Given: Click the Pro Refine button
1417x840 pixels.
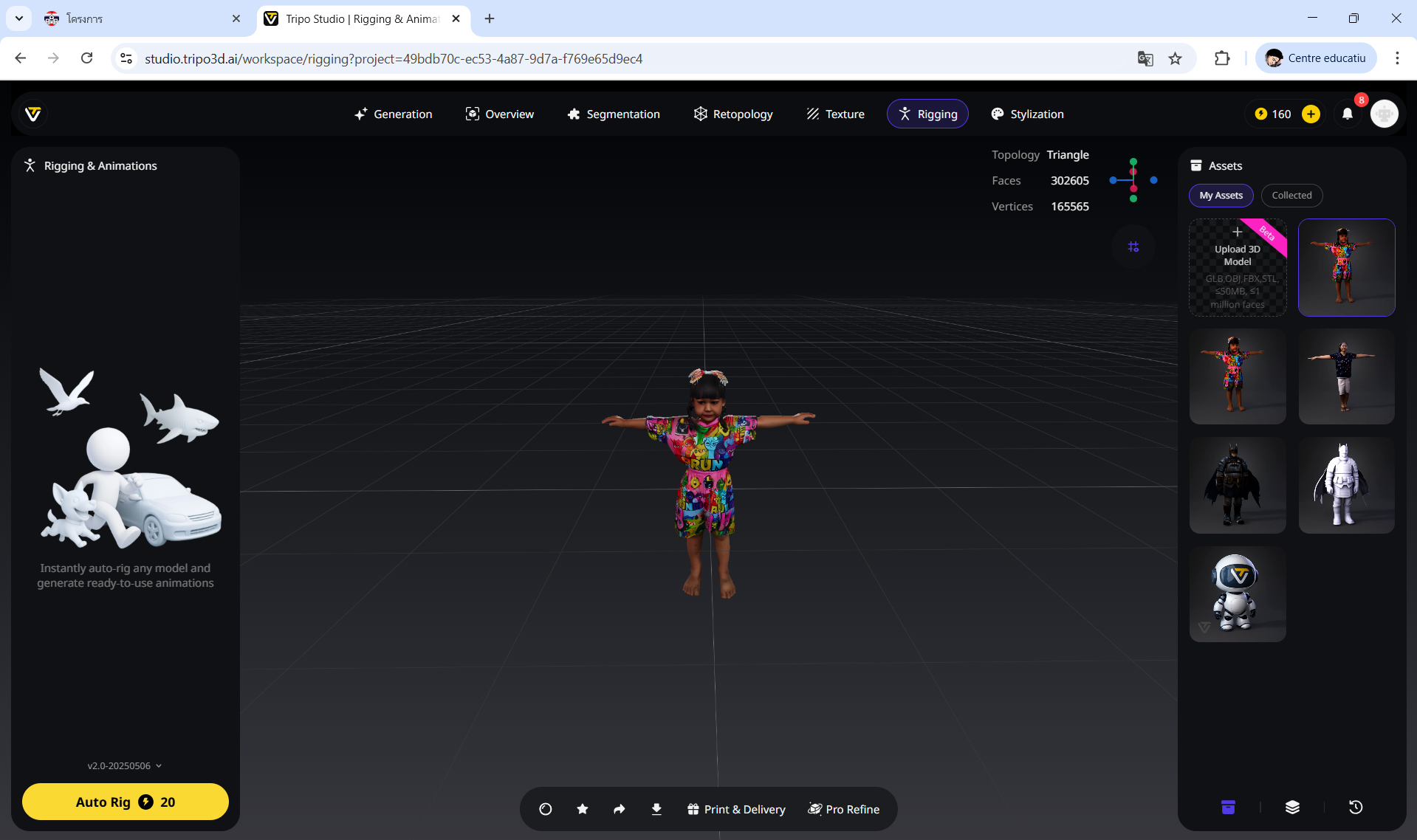Looking at the screenshot, I should click(844, 809).
